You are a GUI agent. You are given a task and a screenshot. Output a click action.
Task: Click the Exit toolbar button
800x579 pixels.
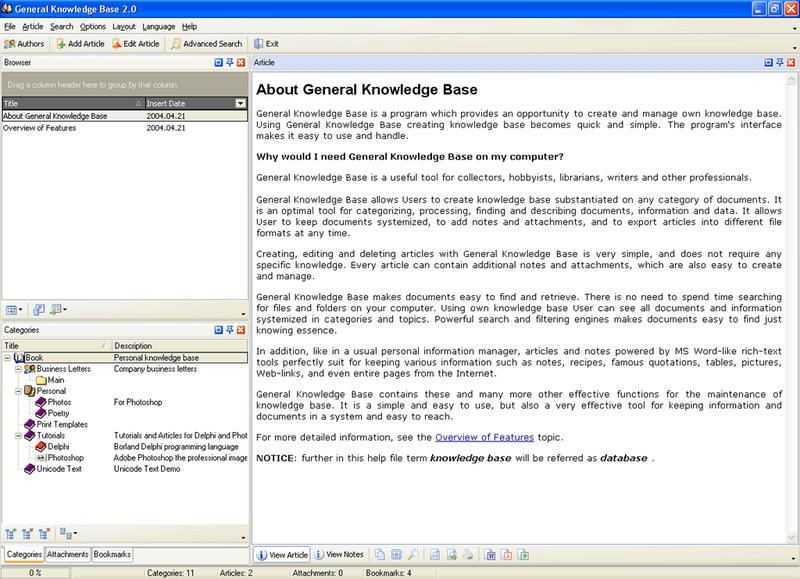(267, 44)
